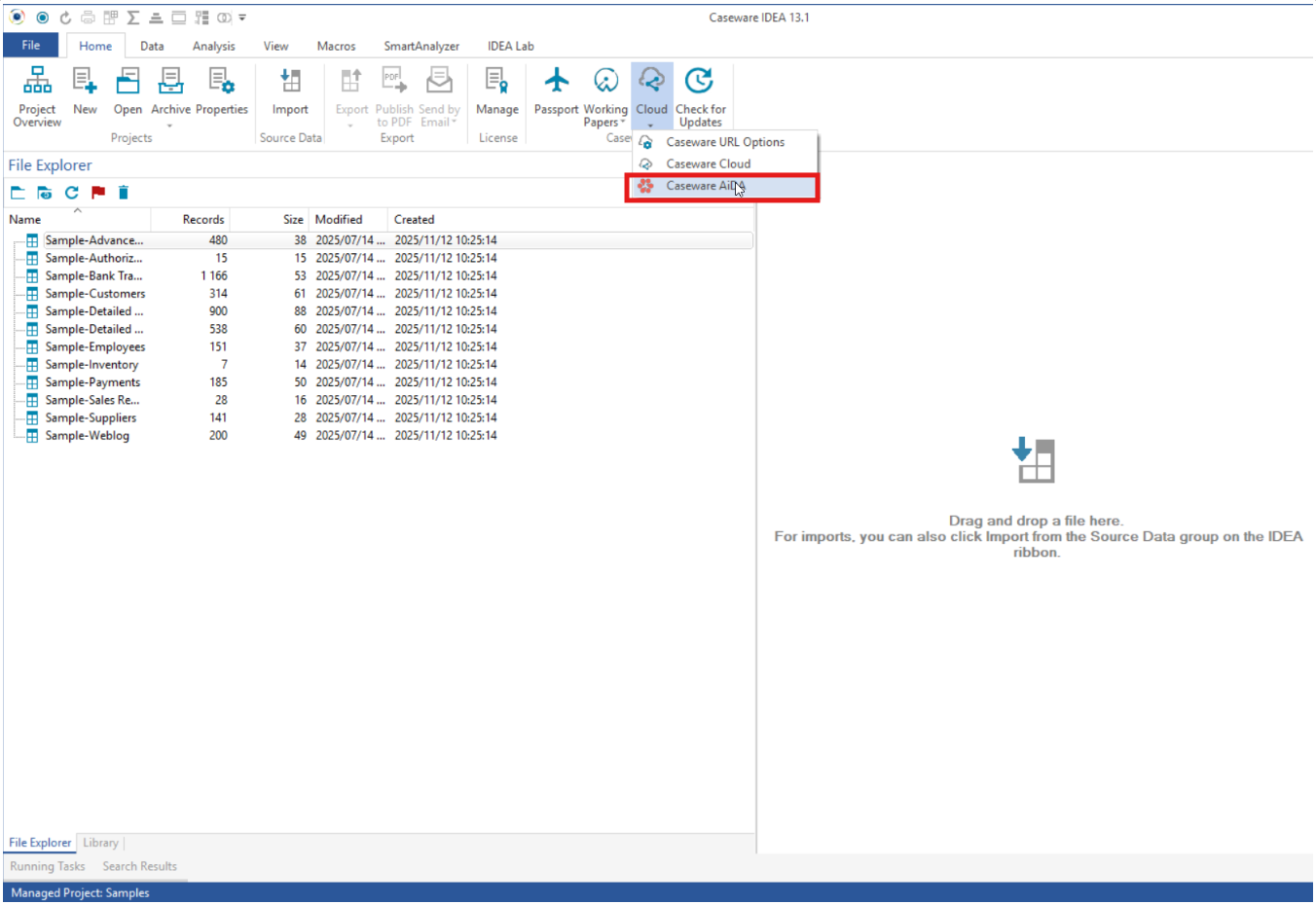
Task: Expand the Archive dropdown arrow
Action: [170, 126]
